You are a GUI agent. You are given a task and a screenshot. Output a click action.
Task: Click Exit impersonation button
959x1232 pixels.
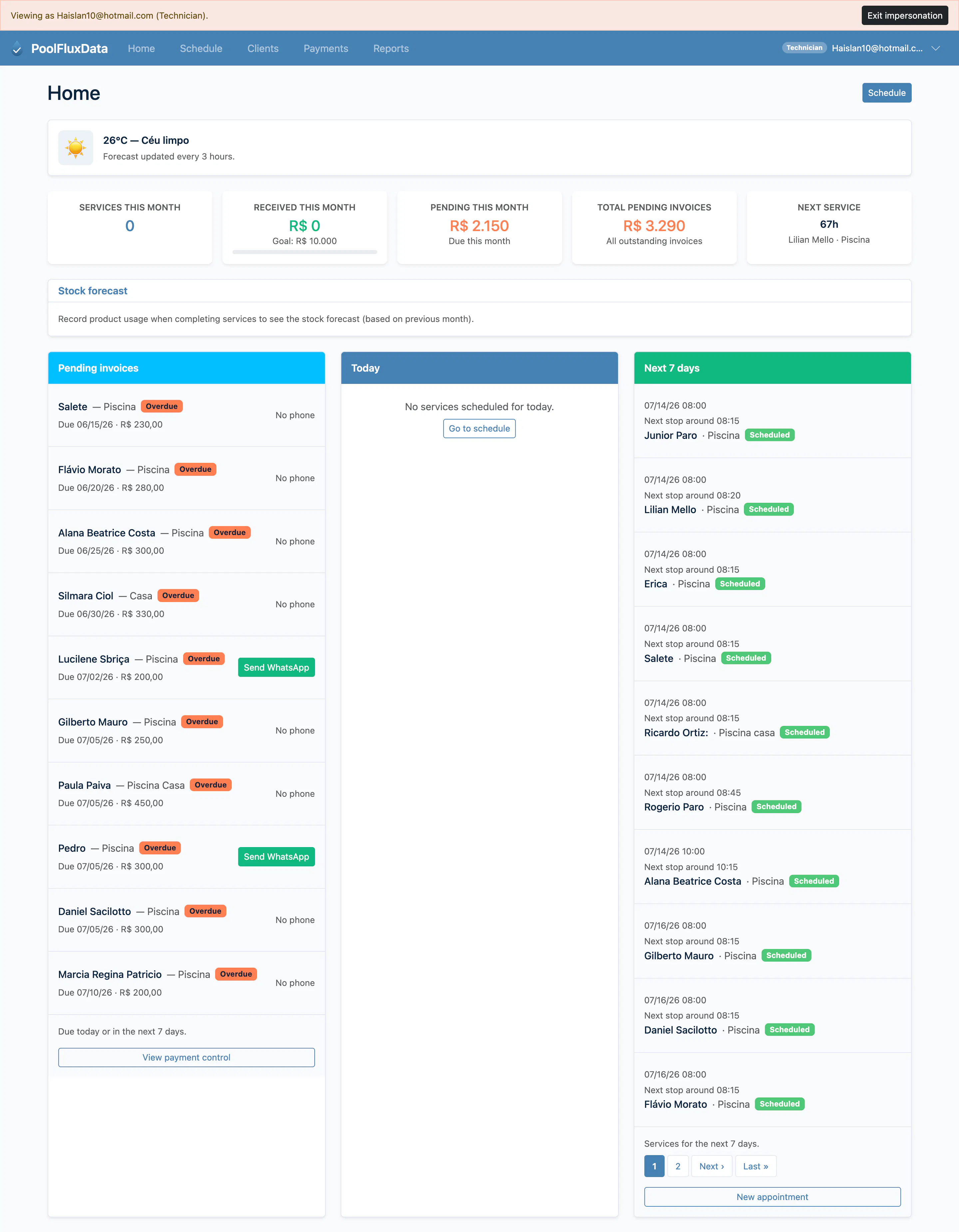click(x=904, y=15)
